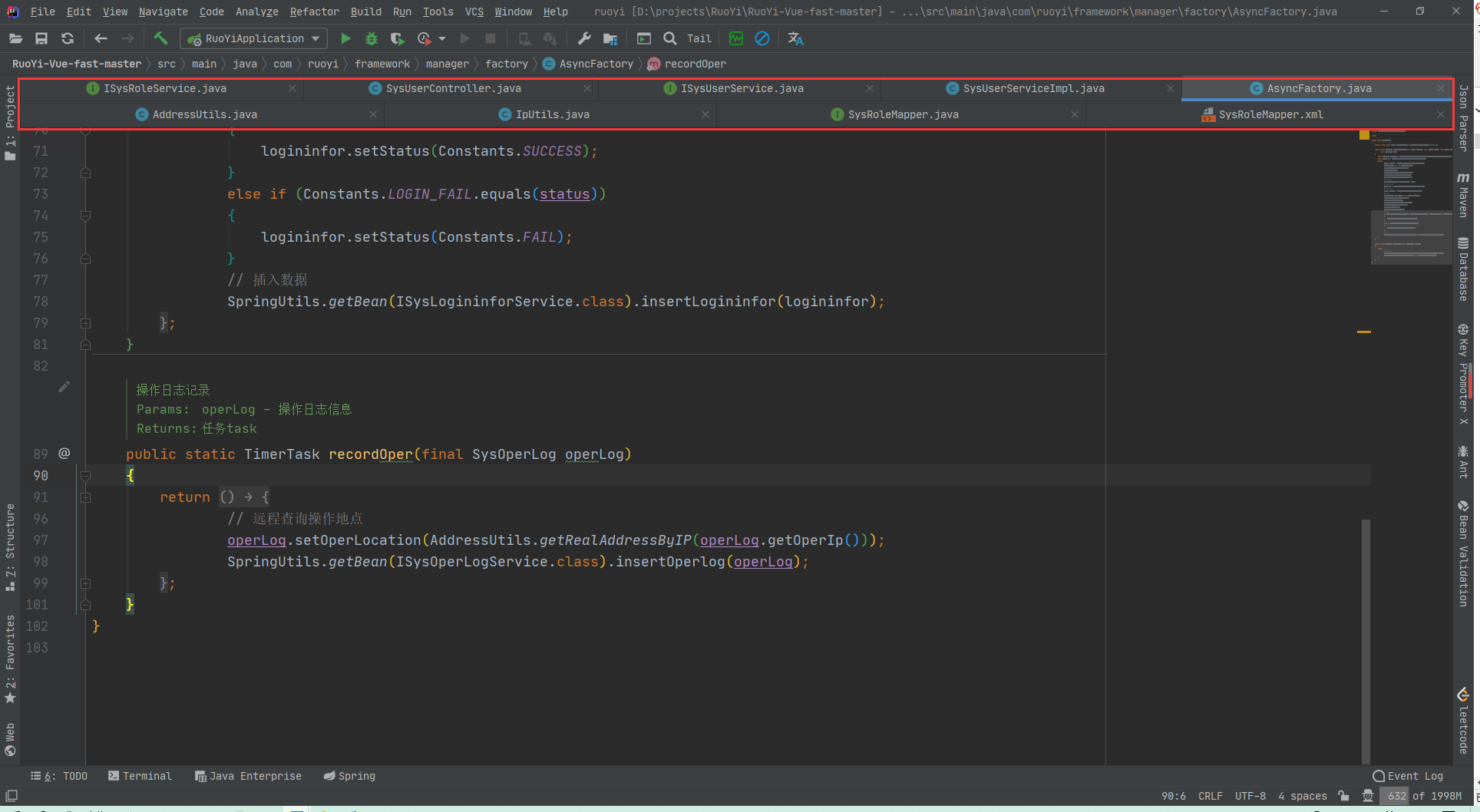
Task: Open Project Structure folder icon
Action: point(610,38)
